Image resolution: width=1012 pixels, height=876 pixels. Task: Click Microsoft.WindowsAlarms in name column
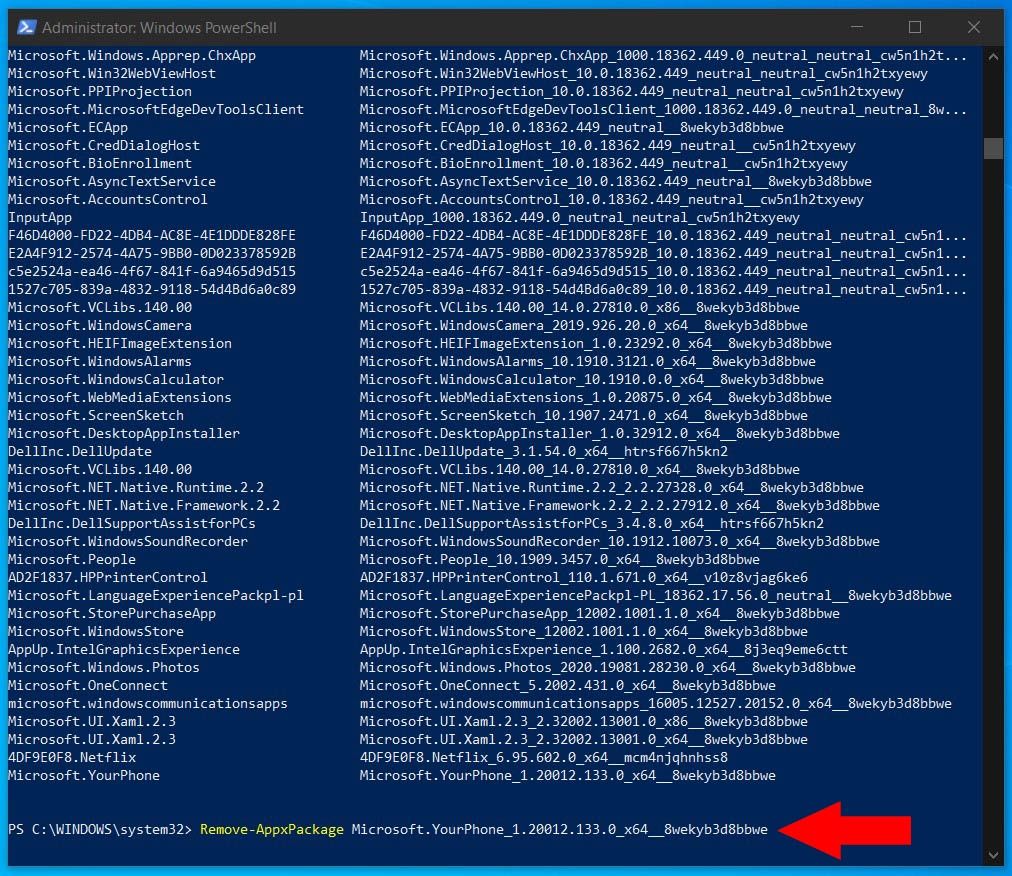(99, 361)
